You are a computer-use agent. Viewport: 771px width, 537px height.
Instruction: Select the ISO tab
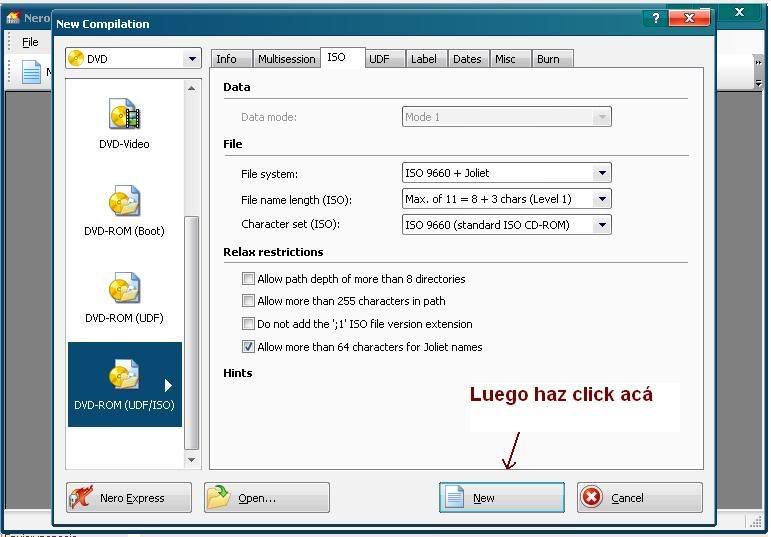tap(343, 58)
